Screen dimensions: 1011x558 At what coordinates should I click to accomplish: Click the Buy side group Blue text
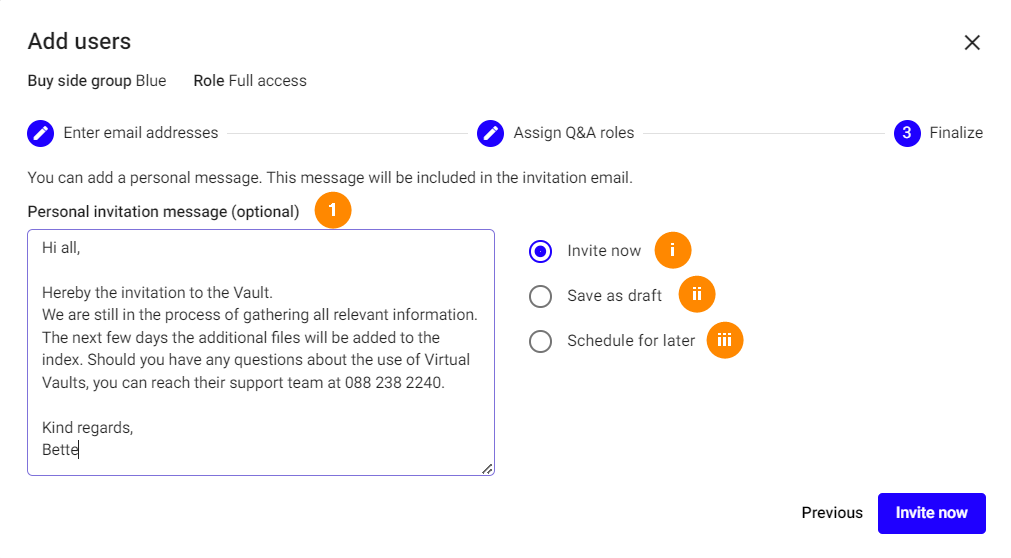pyautogui.click(x=97, y=81)
